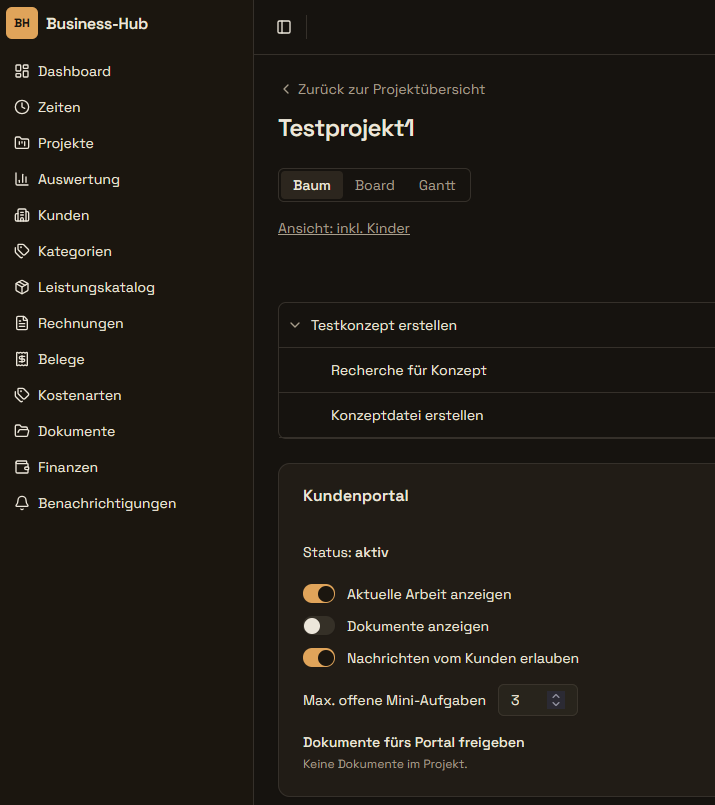Enable Dokumente anzeigen toggle
The image size is (715, 805).
pyautogui.click(x=319, y=626)
